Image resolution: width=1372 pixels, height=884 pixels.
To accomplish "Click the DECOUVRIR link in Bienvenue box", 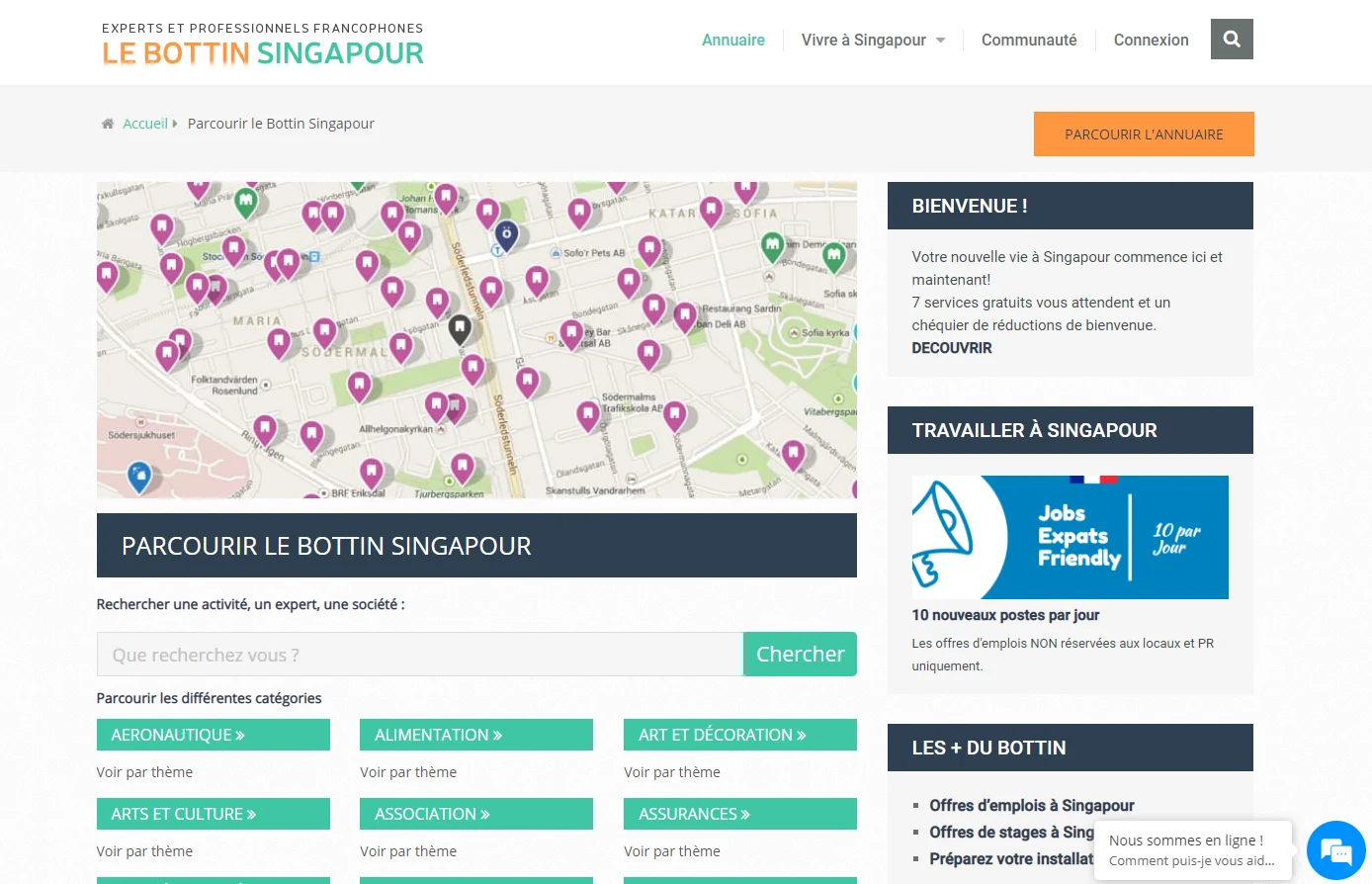I will tap(952, 348).
